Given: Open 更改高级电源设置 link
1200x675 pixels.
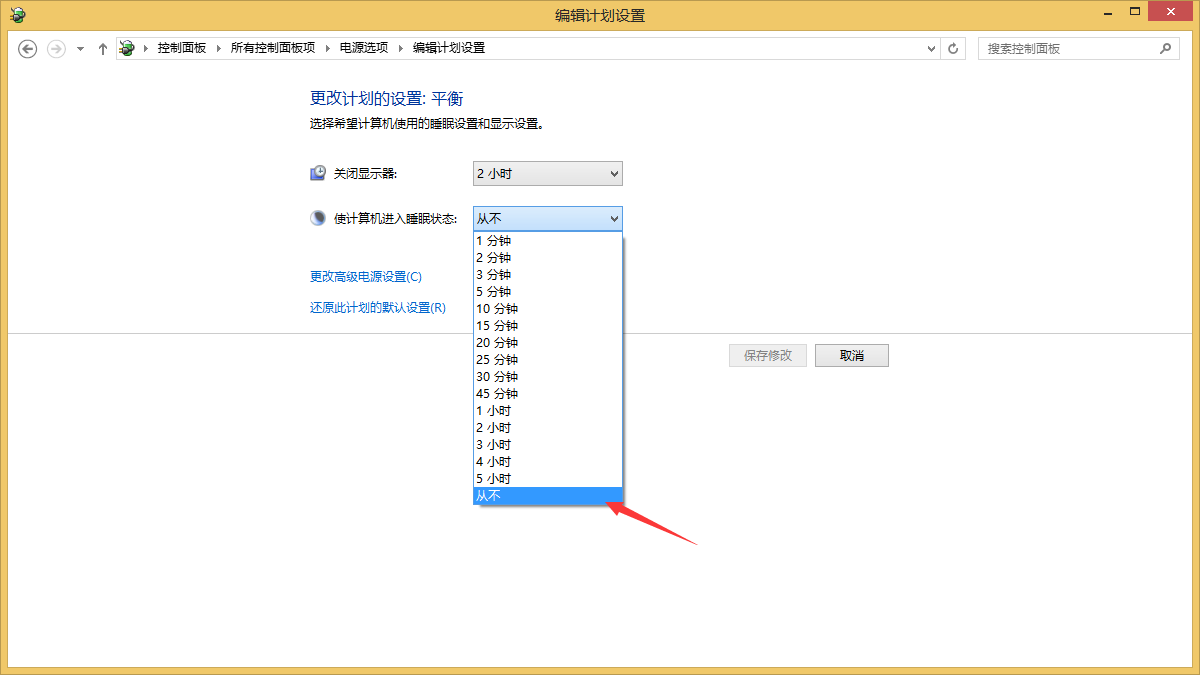Looking at the screenshot, I should 366,277.
